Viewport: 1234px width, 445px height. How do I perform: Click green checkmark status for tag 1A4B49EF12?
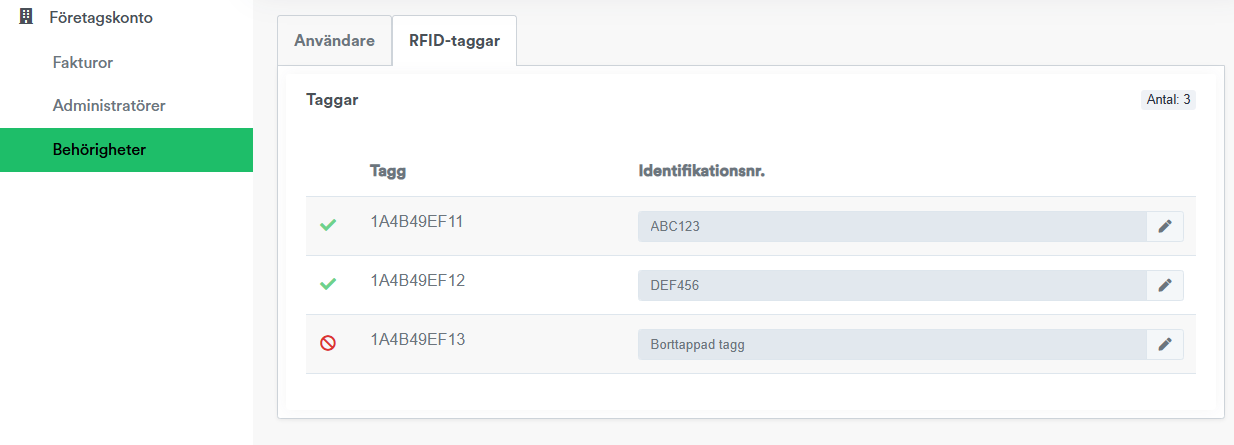pos(328,285)
